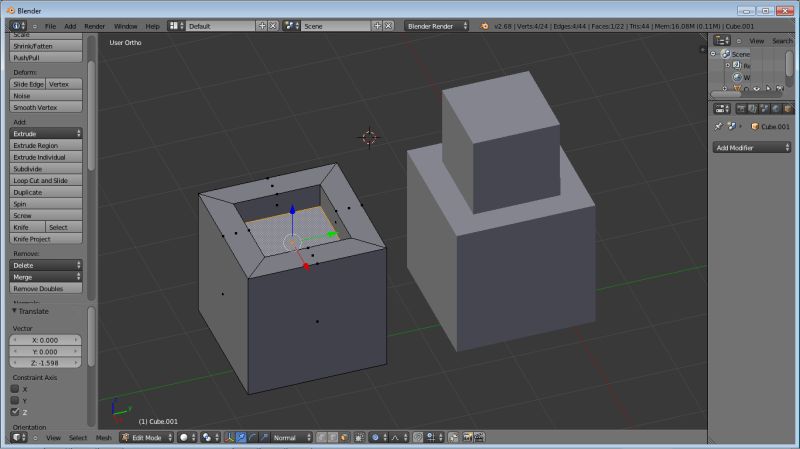Open the Render menu
This screenshot has height=449, width=800.
coord(94,26)
